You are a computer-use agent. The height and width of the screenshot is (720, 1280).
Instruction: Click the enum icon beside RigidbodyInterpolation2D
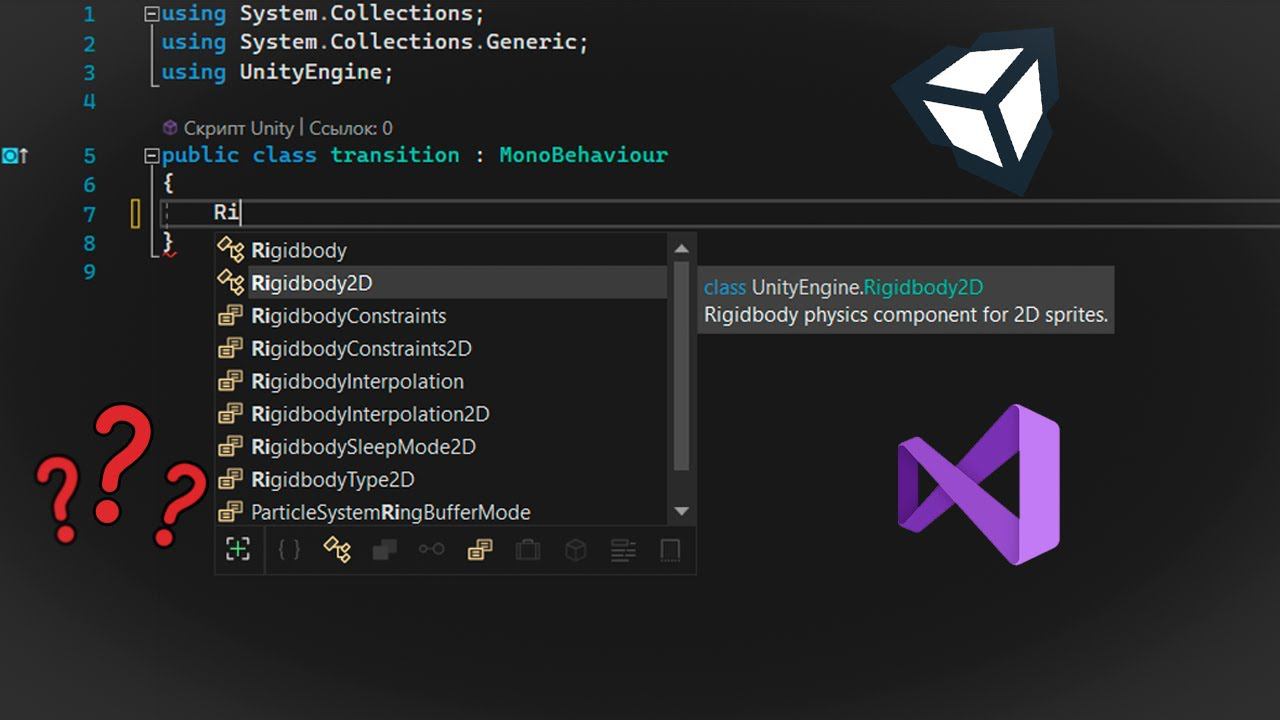click(231, 414)
